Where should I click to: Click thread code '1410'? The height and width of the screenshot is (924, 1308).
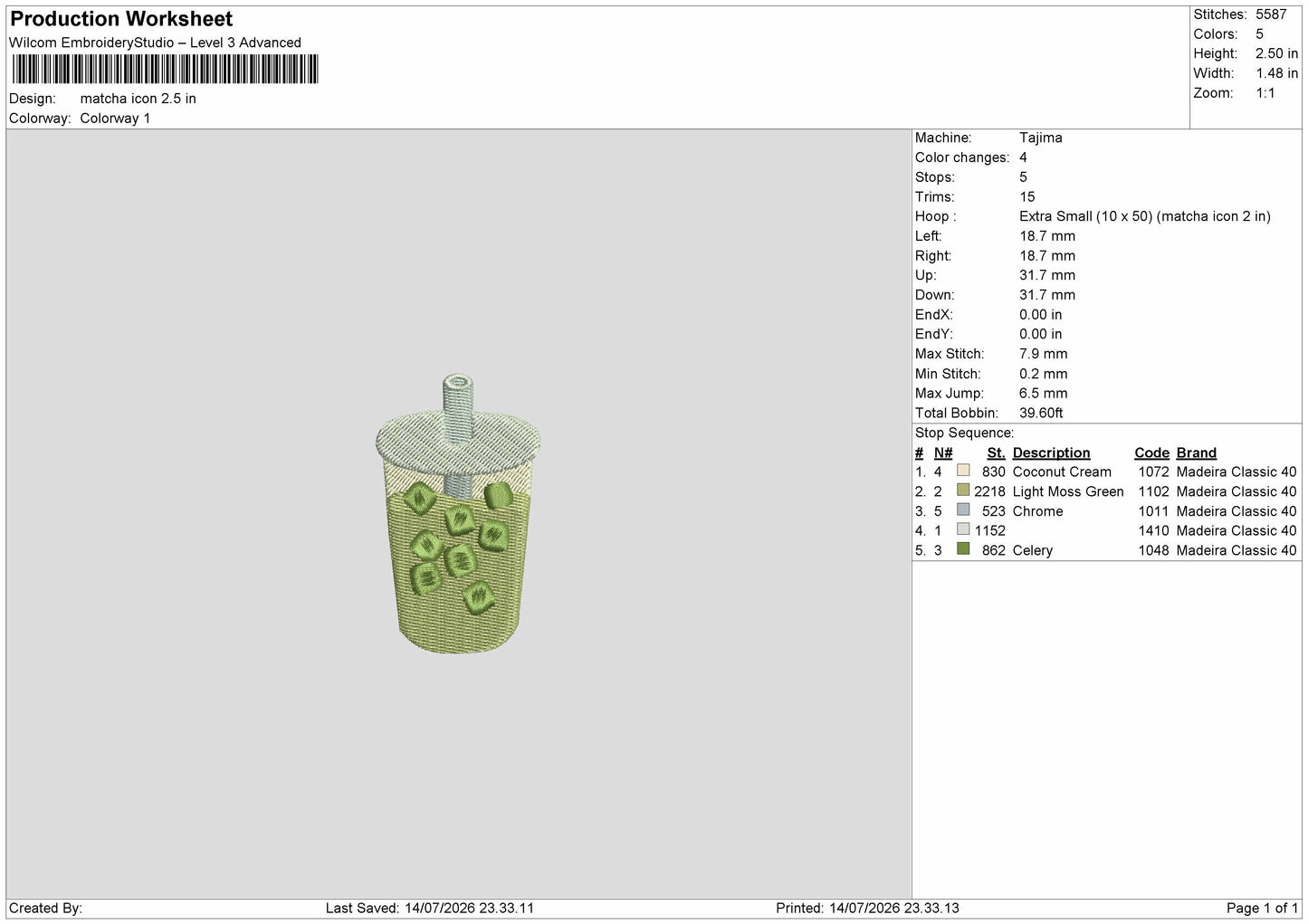[1154, 530]
